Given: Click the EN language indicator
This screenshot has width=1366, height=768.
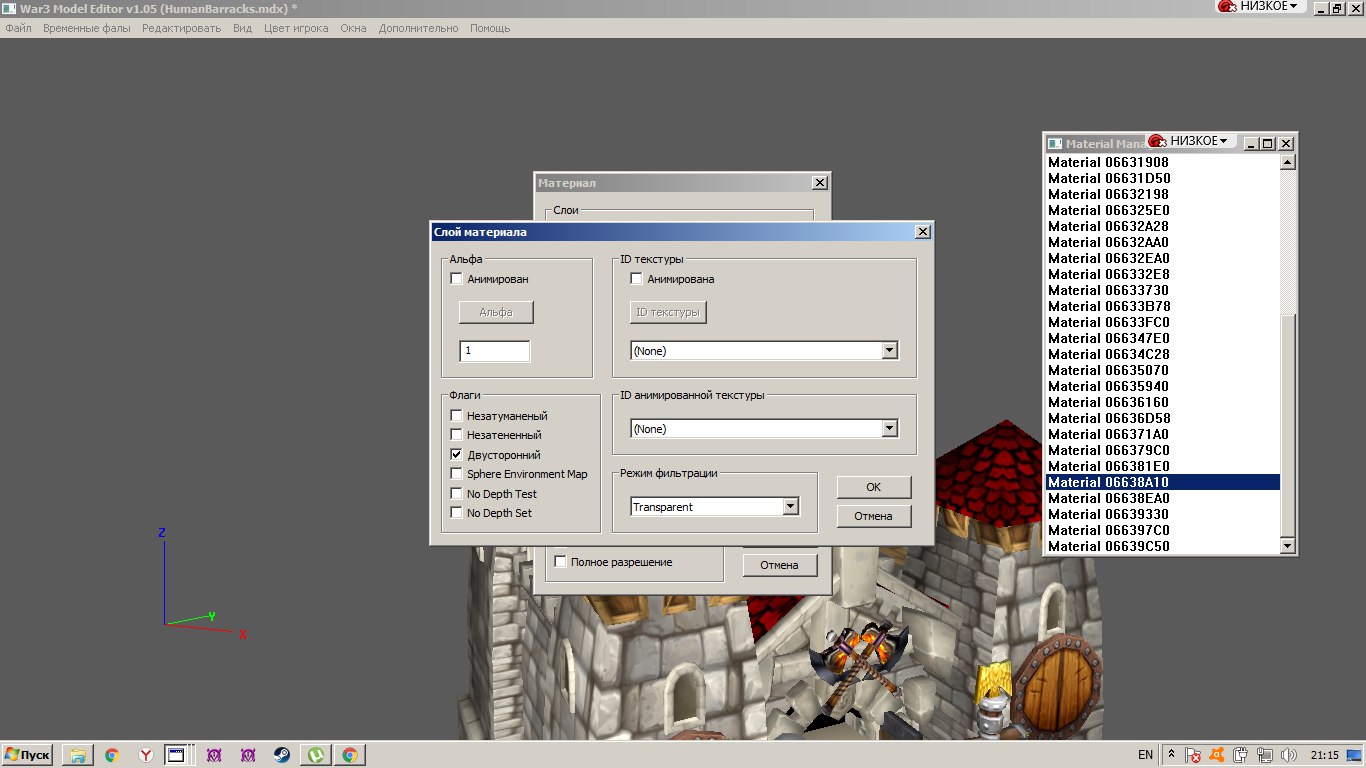Looking at the screenshot, I should 1146,755.
